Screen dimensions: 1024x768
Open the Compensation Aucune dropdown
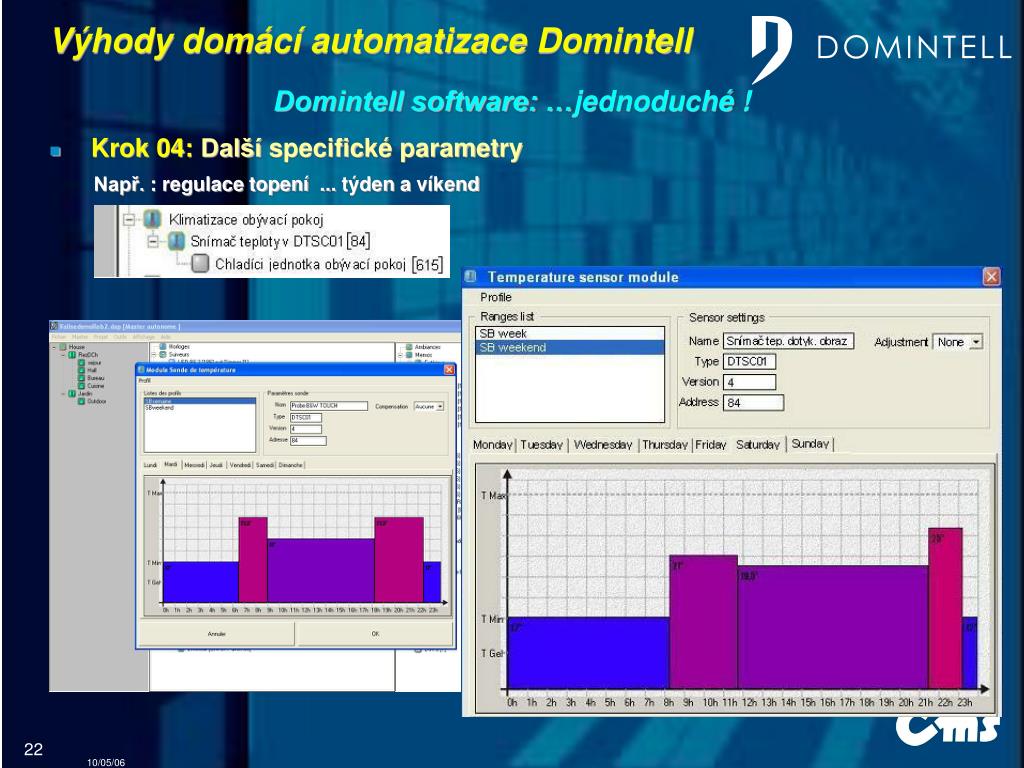(x=440, y=406)
